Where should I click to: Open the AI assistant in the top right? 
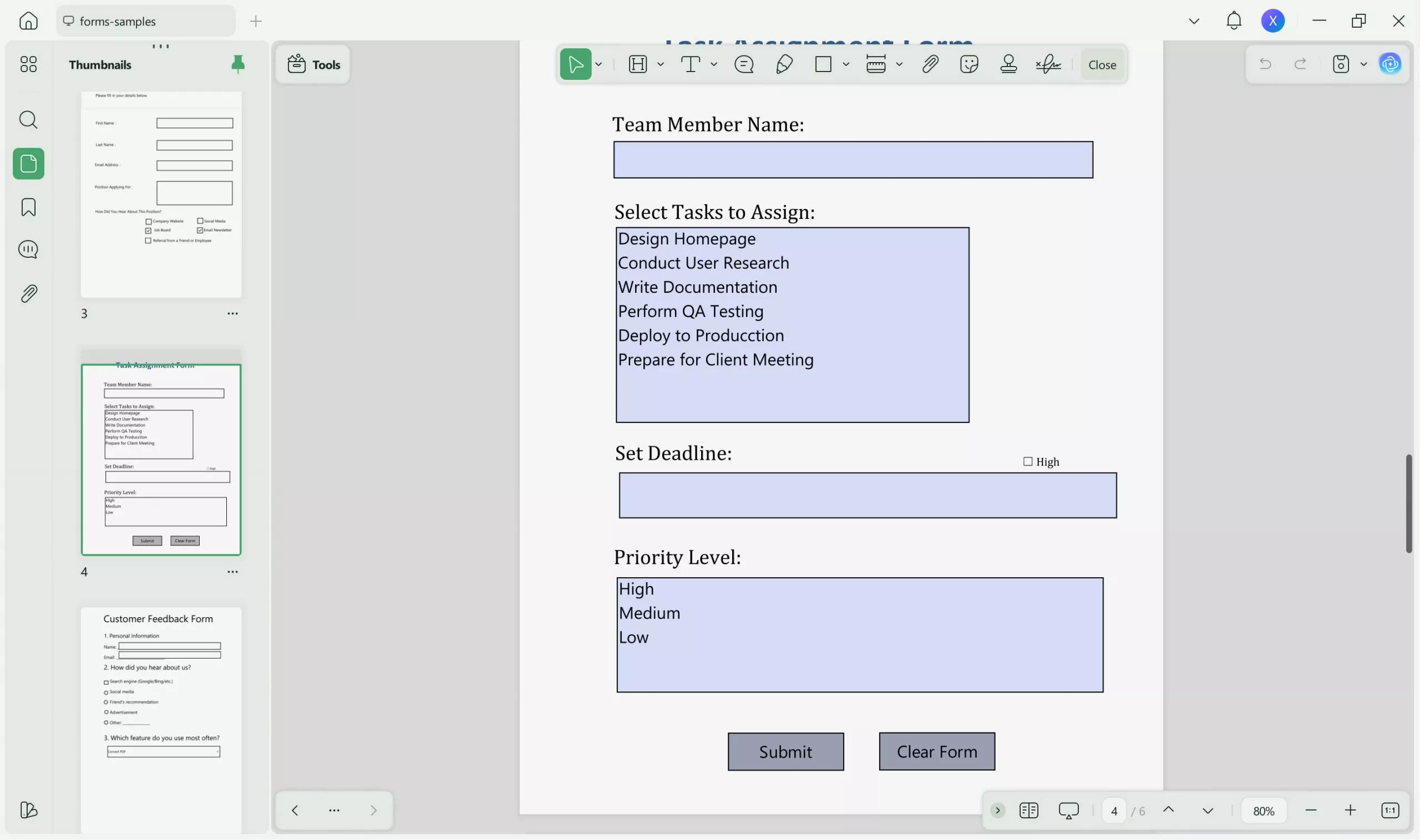click(x=1389, y=63)
